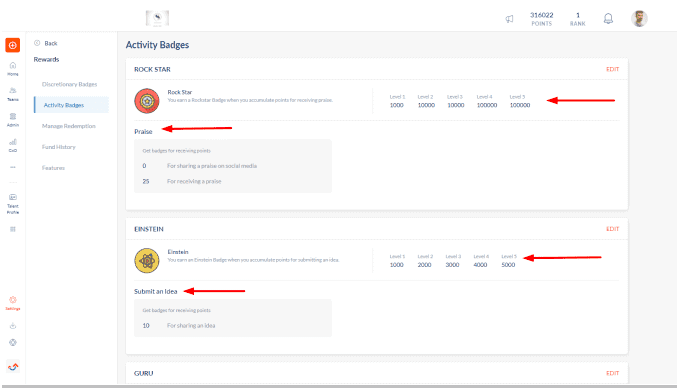Image resolution: width=682 pixels, height=388 pixels.
Task: Open help lifebuoy icon in sidebar
Action: click(13, 342)
